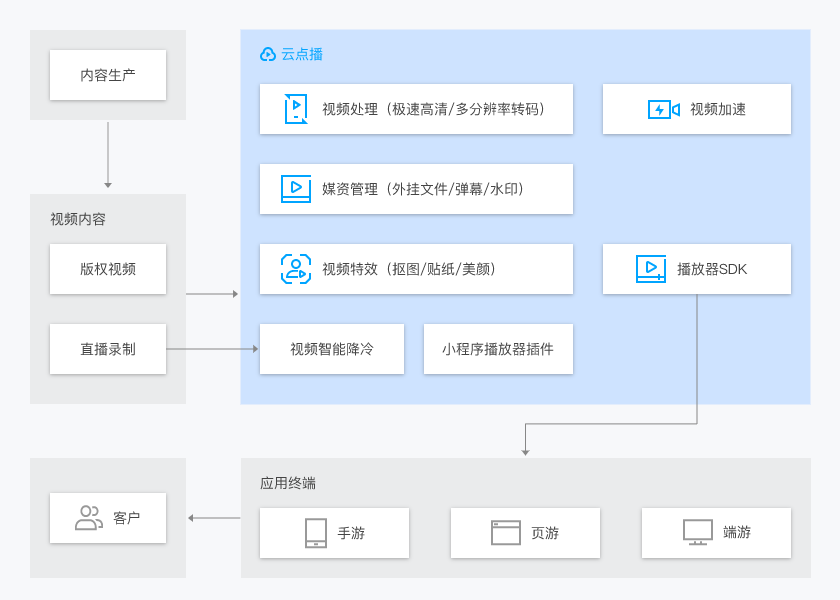The image size is (840, 600).
Task: Click the 云点播 cloud icon
Action: tap(265, 54)
